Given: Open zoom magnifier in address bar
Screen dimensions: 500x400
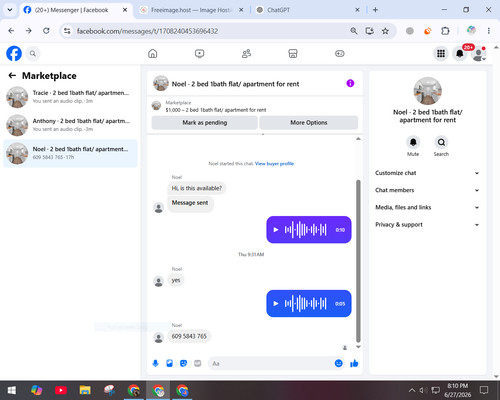Looking at the screenshot, I should pos(354,31).
